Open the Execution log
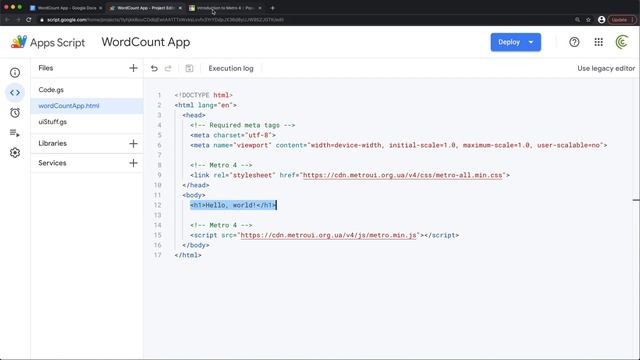This screenshot has height=360, width=640. [x=231, y=68]
